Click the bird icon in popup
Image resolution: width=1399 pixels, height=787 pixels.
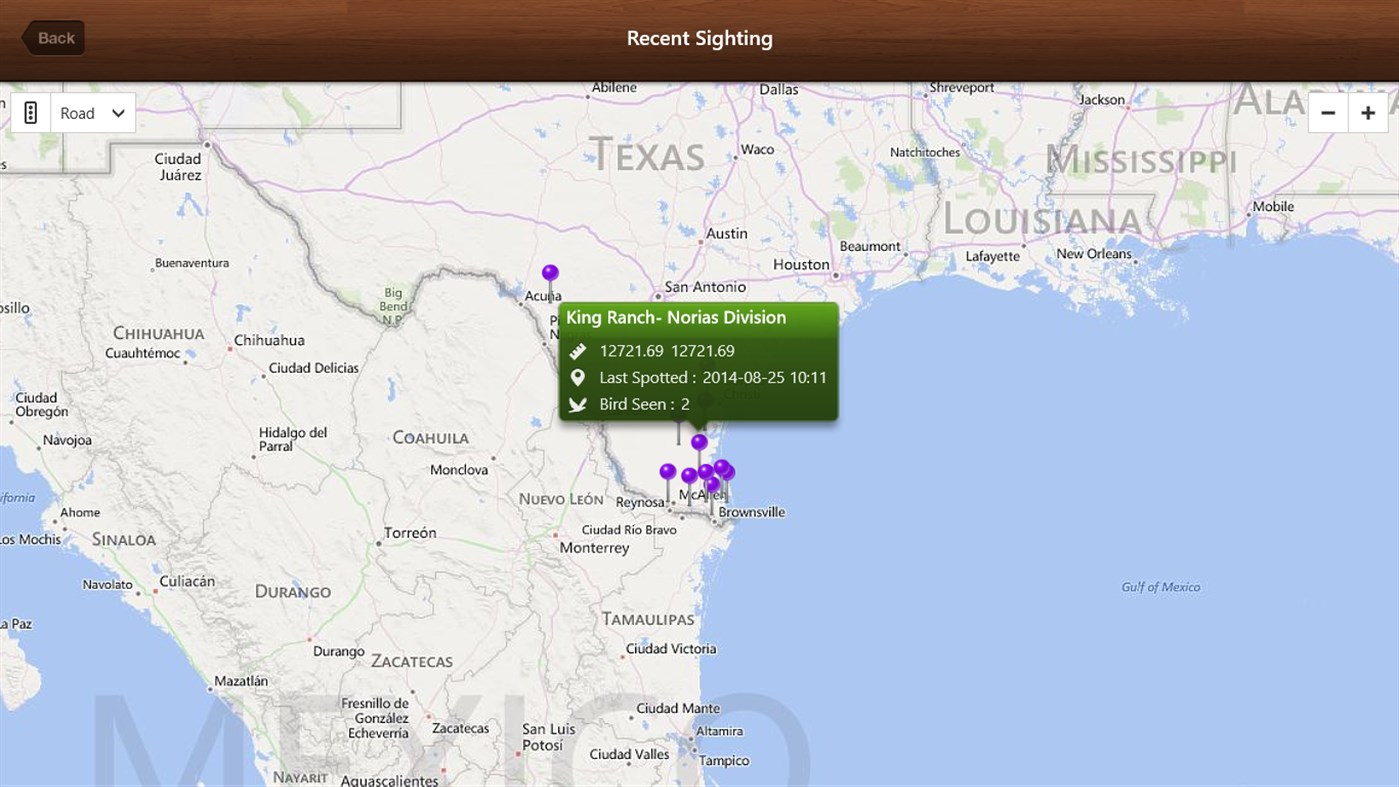click(577, 405)
